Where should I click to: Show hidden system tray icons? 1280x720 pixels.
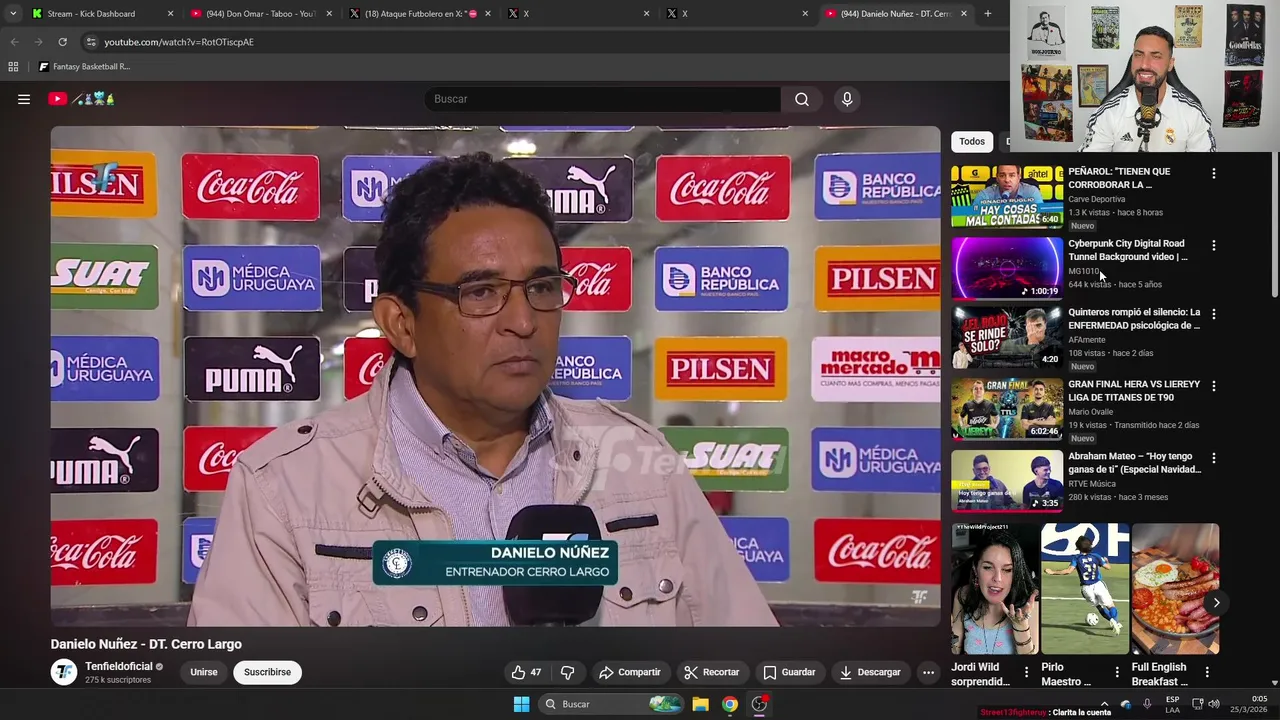point(1104,704)
